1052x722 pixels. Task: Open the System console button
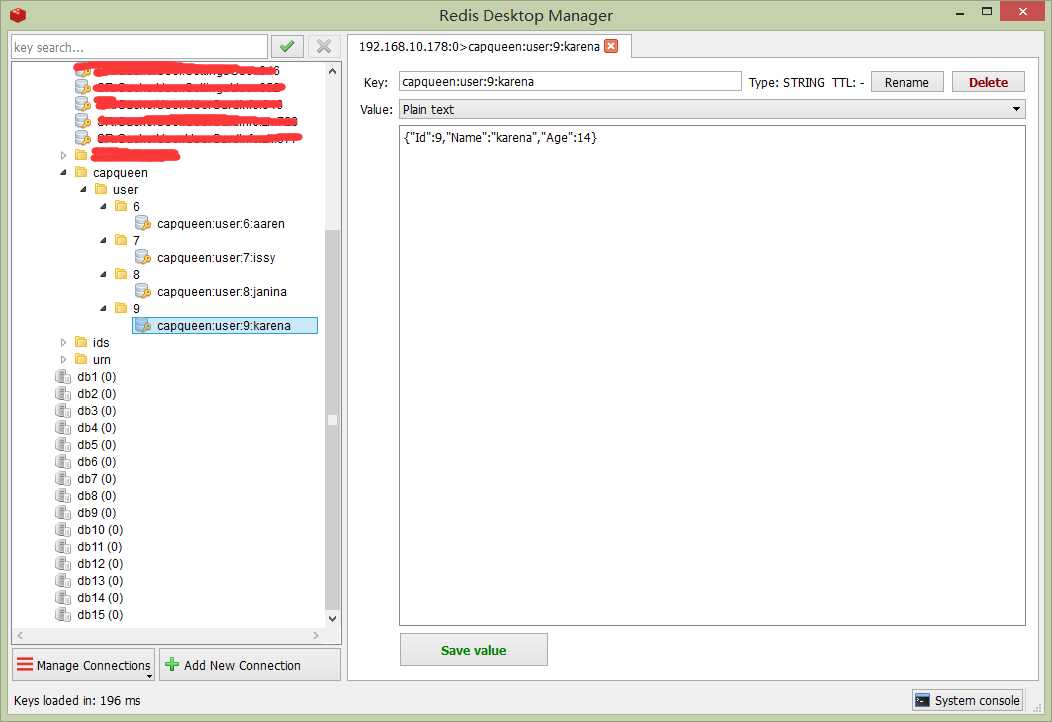(967, 700)
